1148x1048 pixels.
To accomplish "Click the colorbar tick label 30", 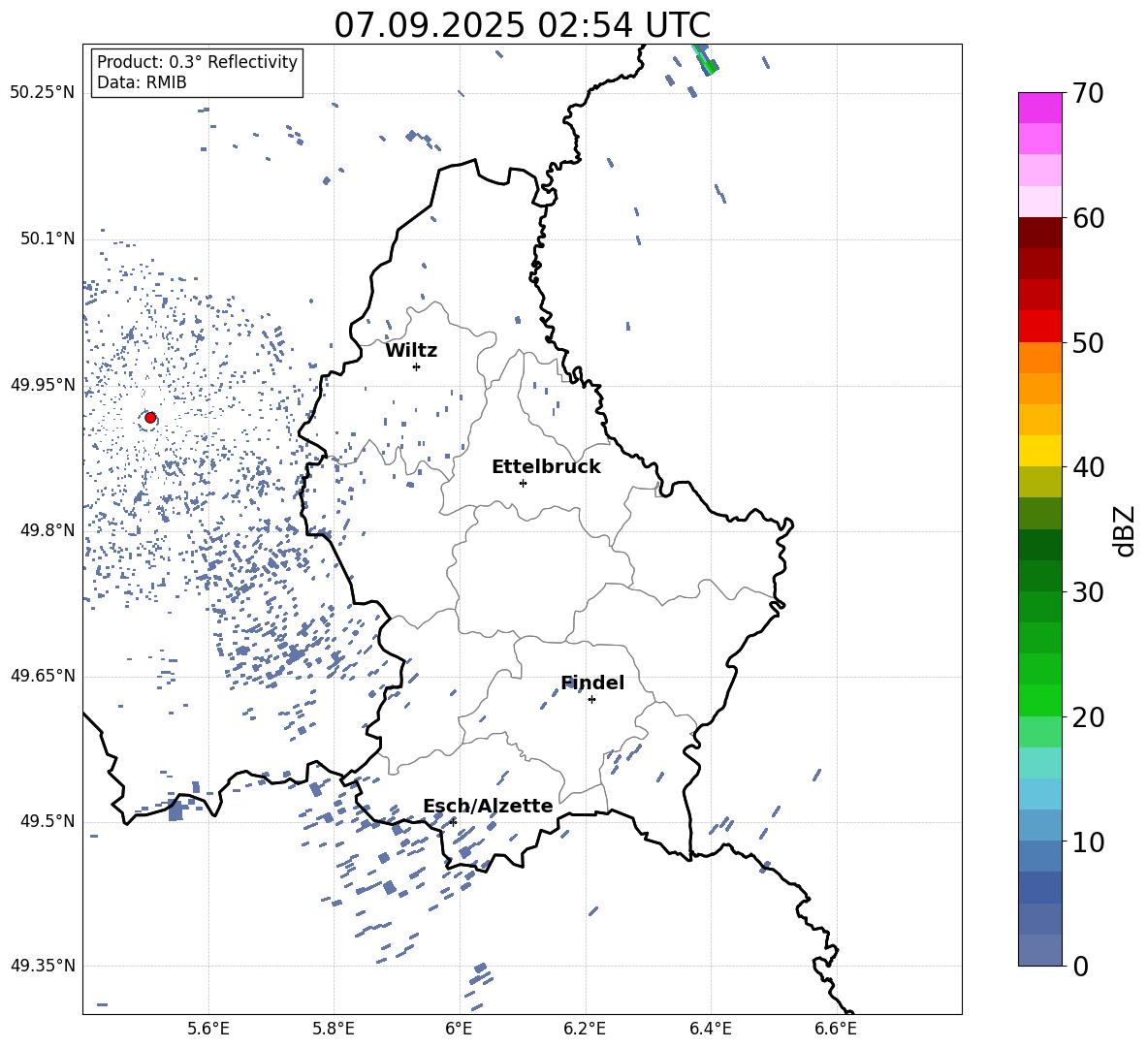I will [x=1088, y=592].
